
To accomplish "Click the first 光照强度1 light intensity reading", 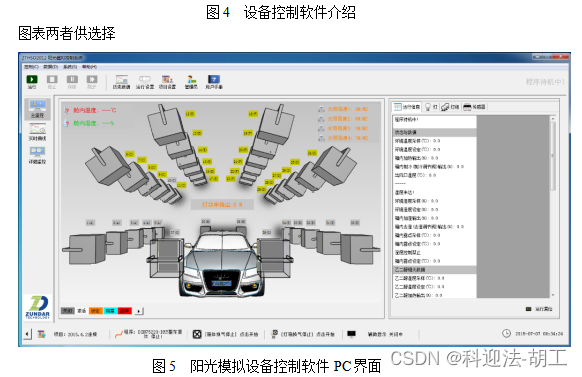I will click(x=347, y=109).
